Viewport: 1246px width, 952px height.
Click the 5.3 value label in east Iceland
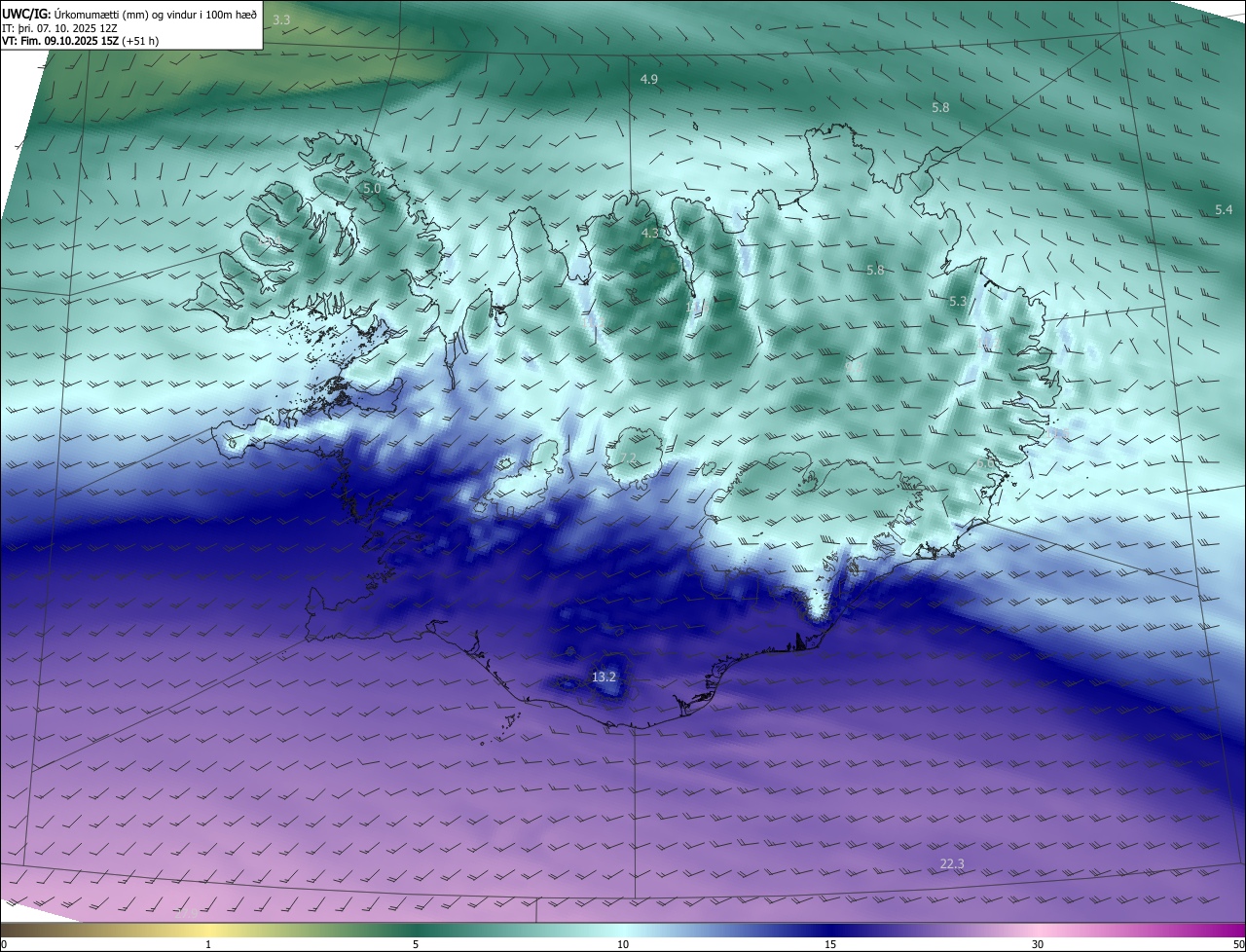pyautogui.click(x=958, y=302)
